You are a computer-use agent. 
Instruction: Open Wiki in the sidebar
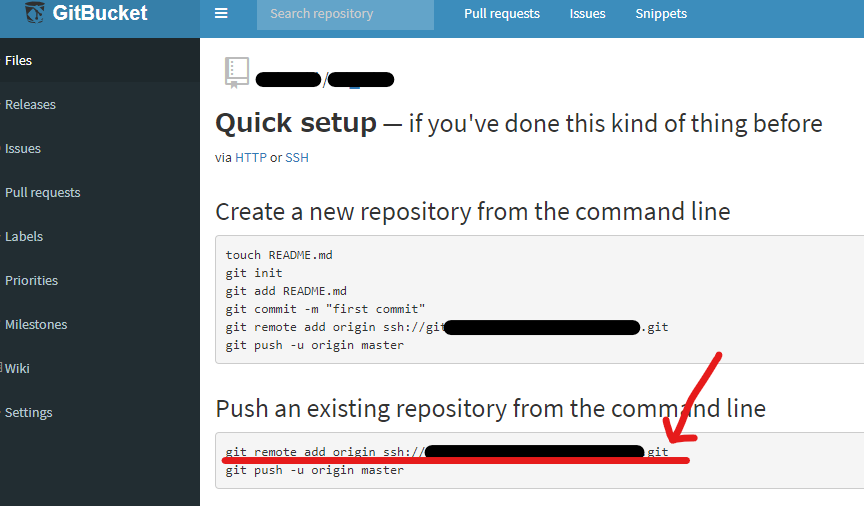[x=100, y=368]
